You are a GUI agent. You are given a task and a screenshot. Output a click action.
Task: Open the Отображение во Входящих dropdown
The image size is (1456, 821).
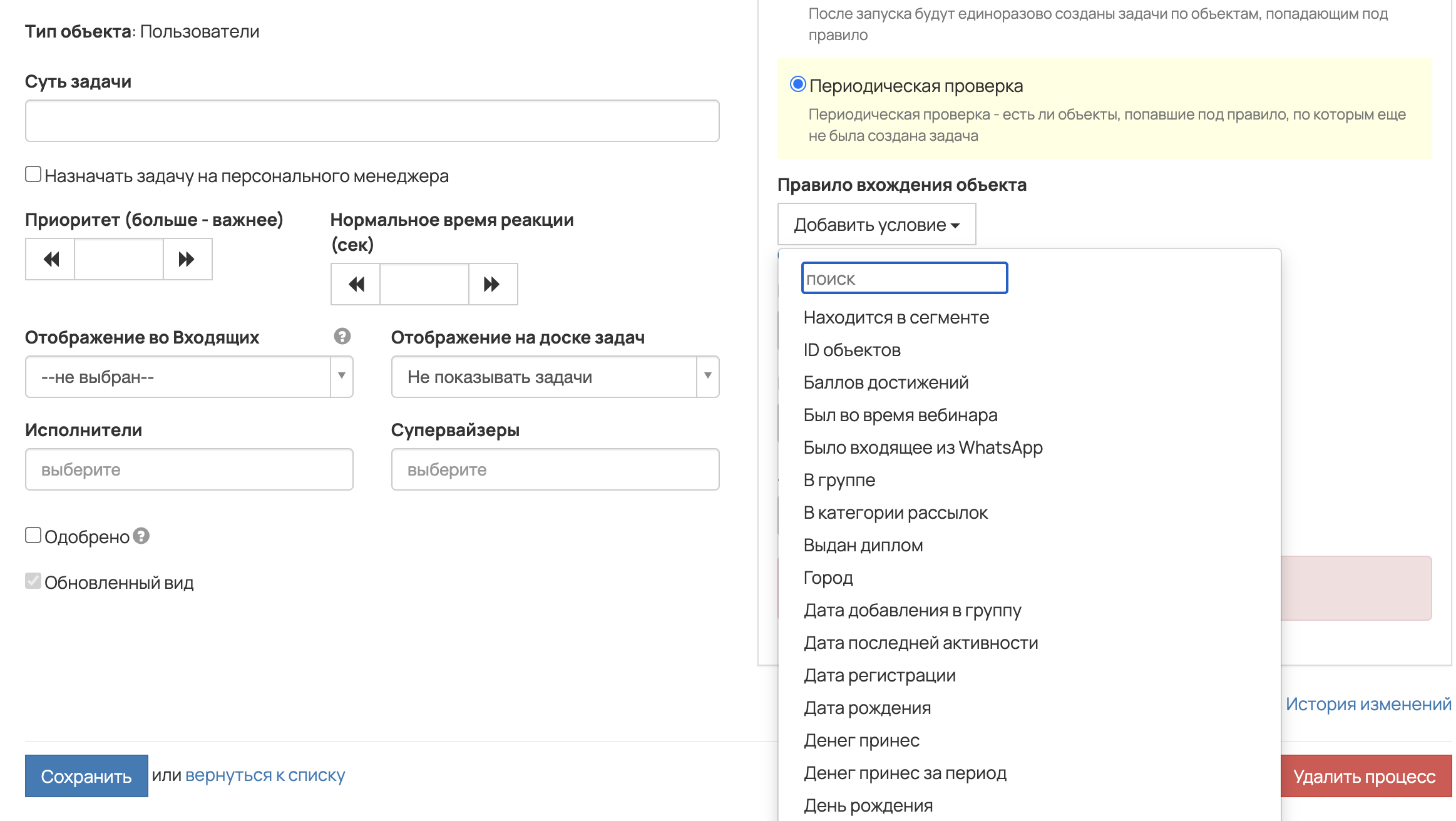(x=189, y=377)
